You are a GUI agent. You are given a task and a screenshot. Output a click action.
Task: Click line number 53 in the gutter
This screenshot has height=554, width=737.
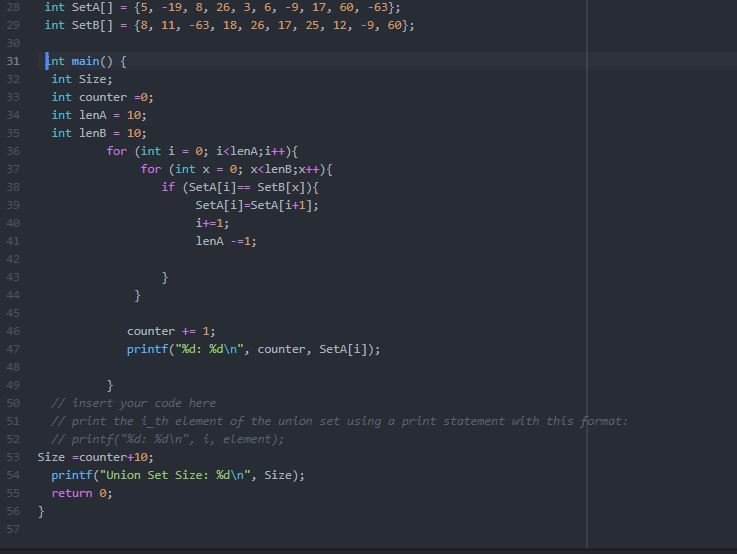click(13, 457)
